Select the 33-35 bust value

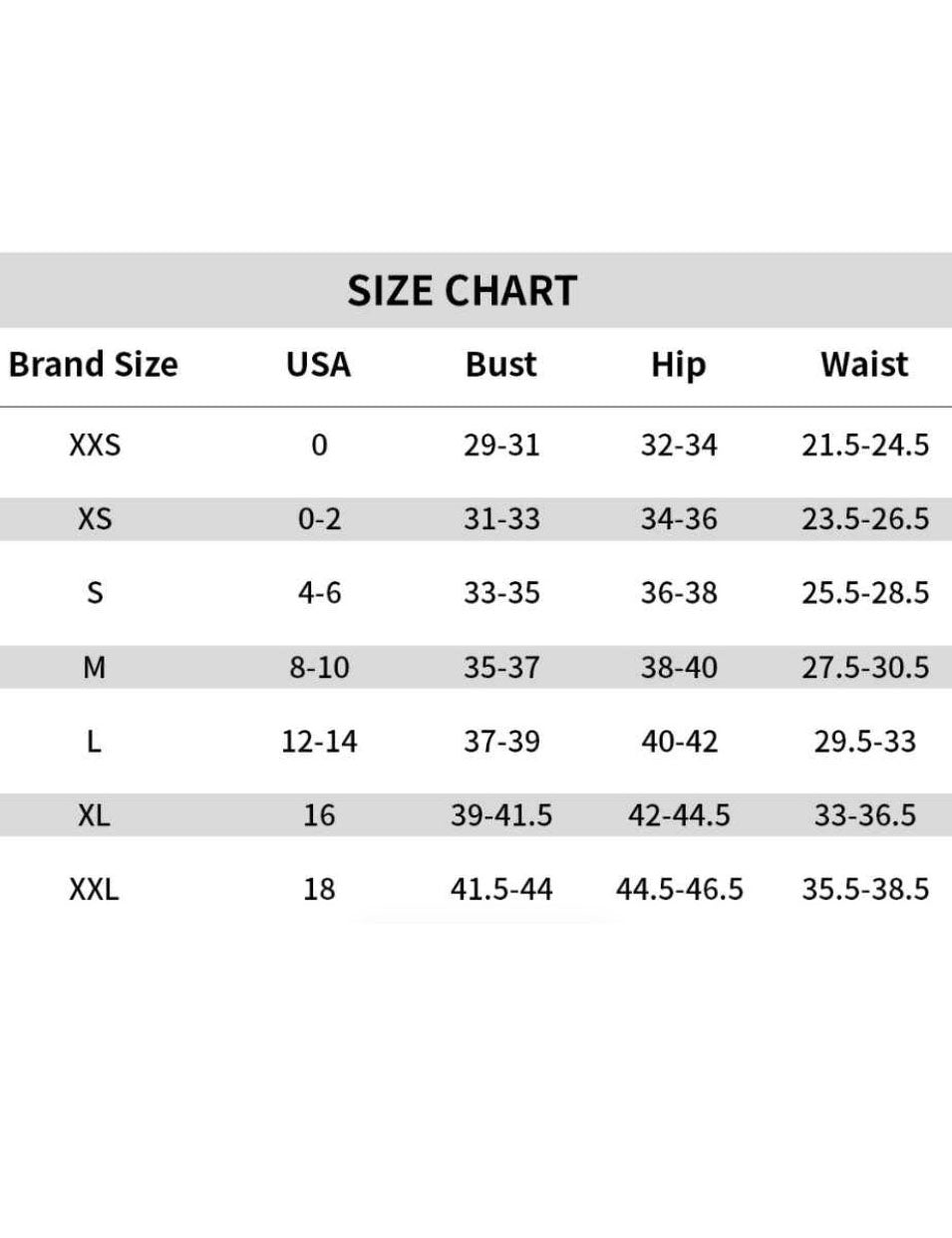501,593
